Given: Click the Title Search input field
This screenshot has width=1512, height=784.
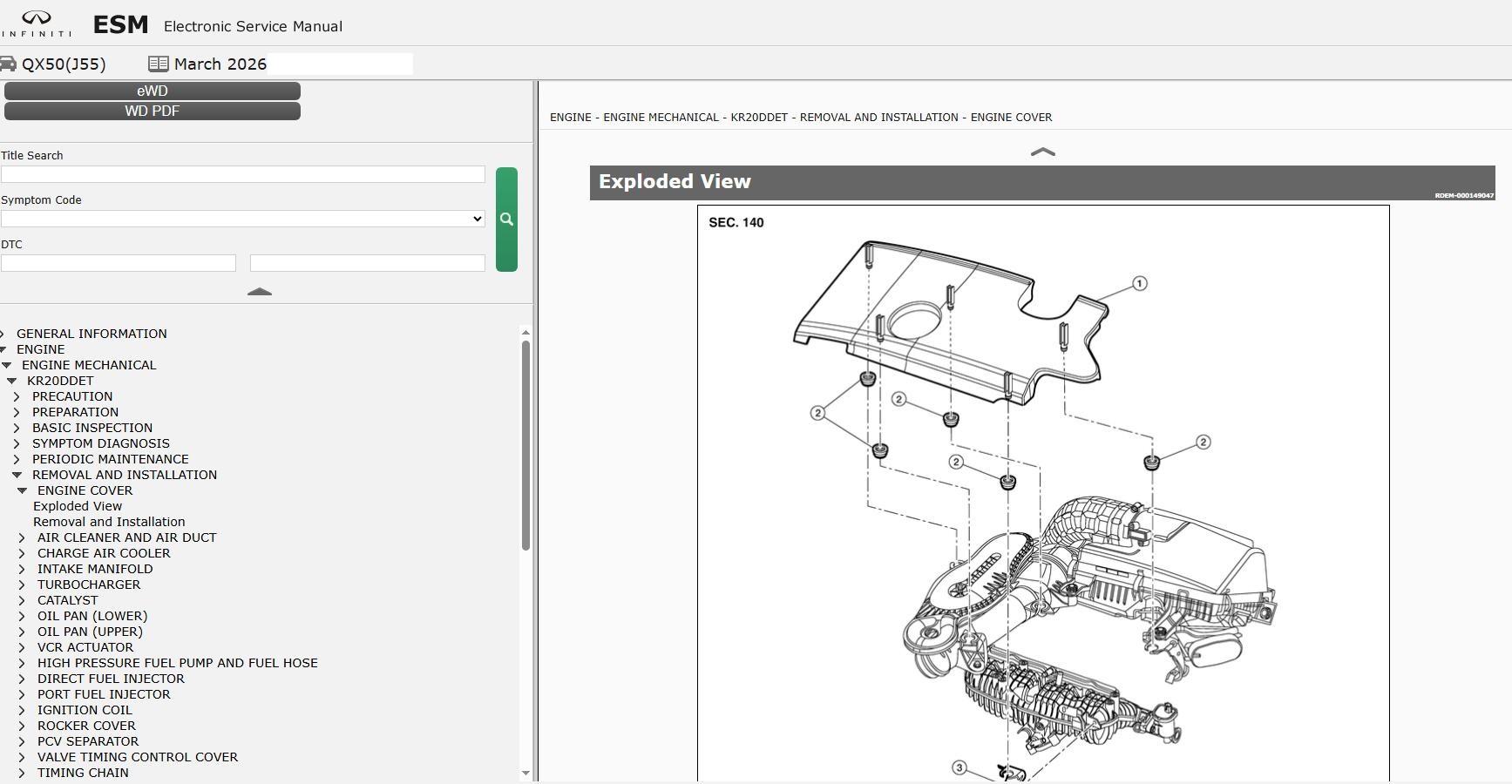Looking at the screenshot, I should point(243,174).
